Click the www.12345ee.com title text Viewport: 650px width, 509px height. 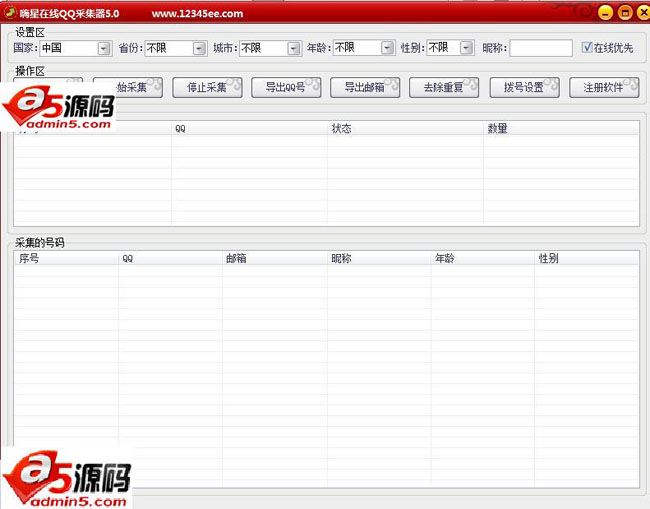[197, 14]
